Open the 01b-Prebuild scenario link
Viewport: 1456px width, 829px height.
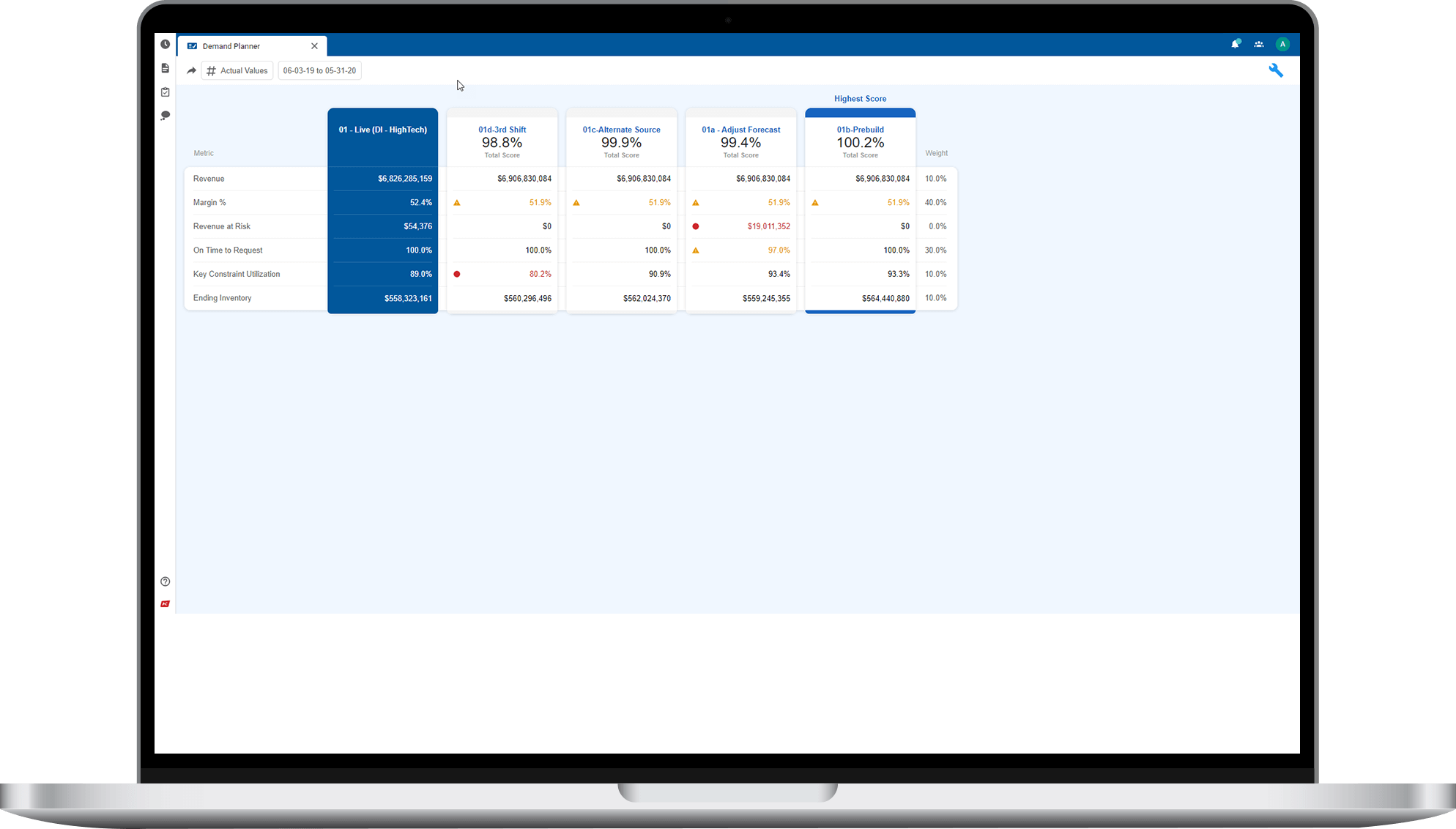(x=861, y=130)
